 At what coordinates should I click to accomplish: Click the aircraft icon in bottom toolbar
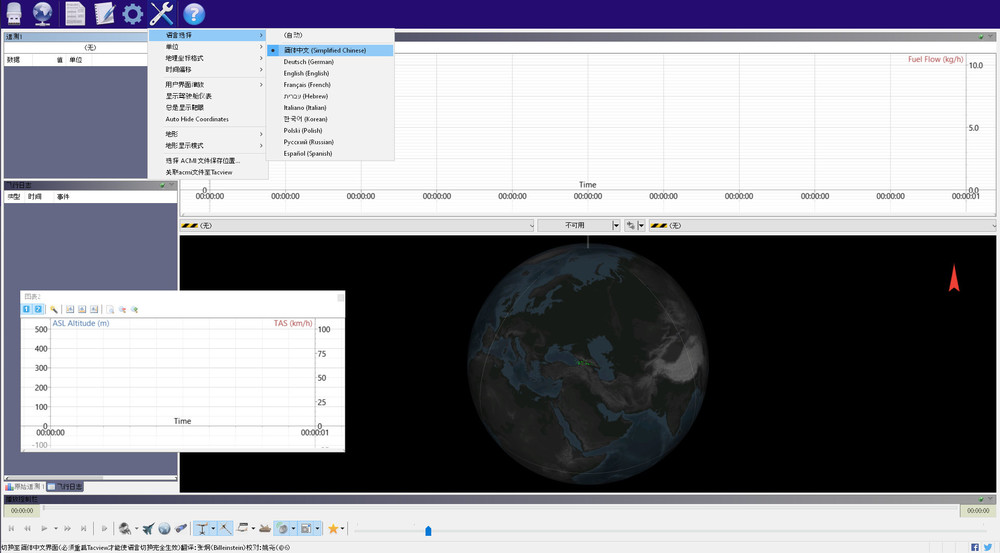click(x=148, y=528)
